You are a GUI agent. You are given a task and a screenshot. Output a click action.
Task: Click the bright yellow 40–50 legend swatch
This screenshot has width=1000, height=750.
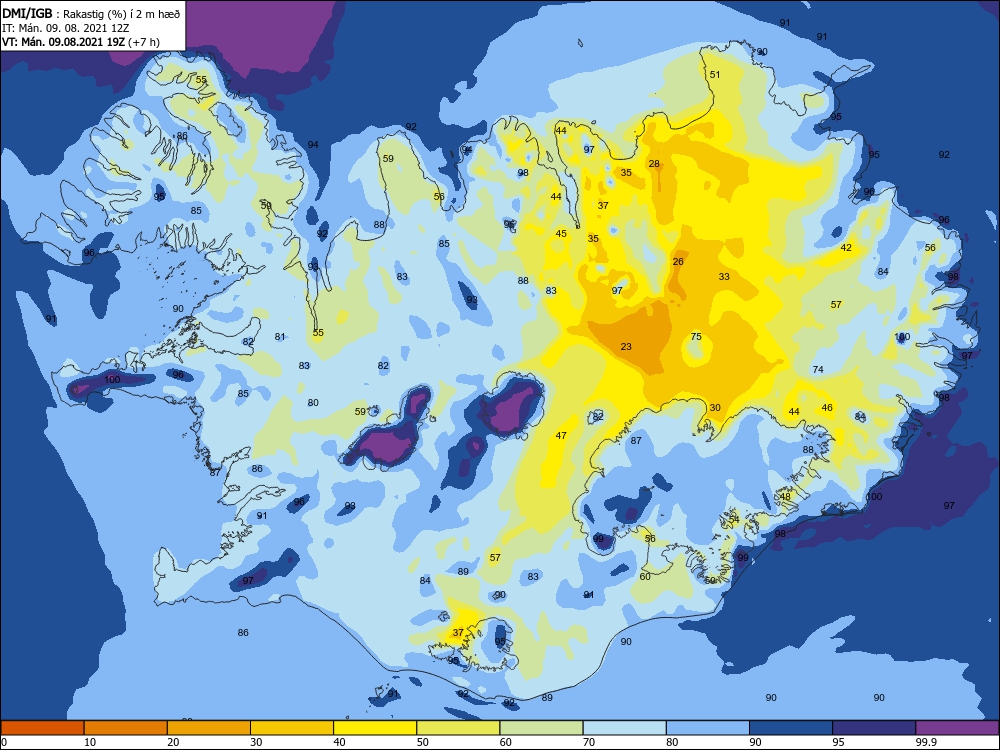coord(375,728)
